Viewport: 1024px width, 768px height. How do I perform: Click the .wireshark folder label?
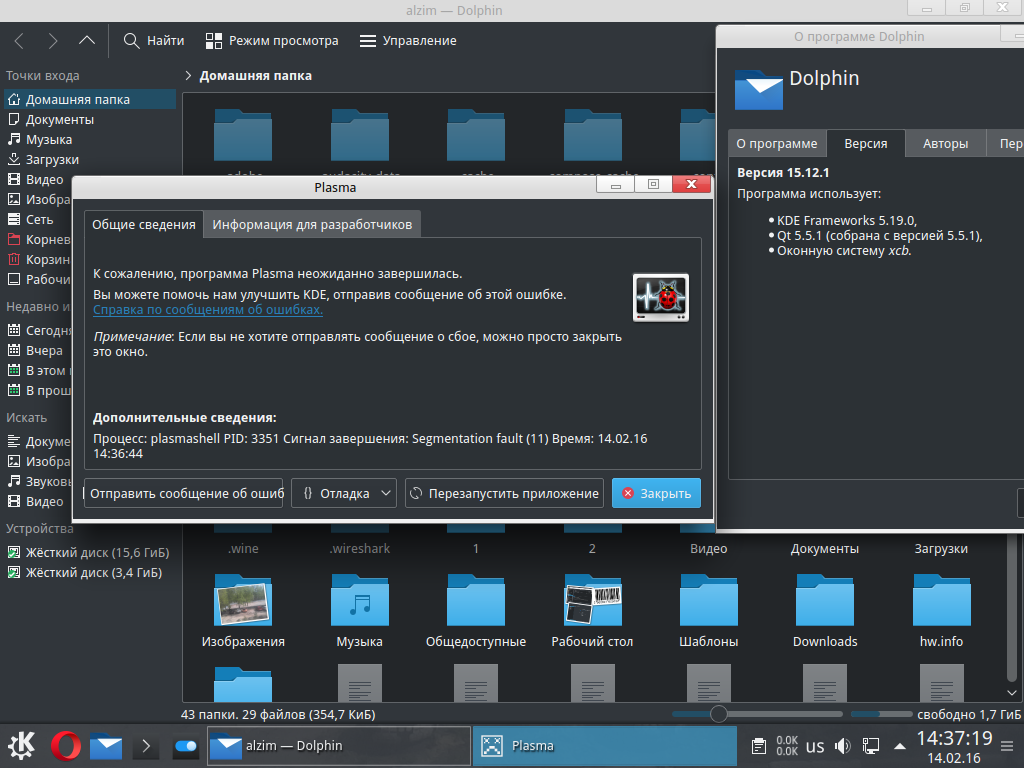(x=359, y=549)
